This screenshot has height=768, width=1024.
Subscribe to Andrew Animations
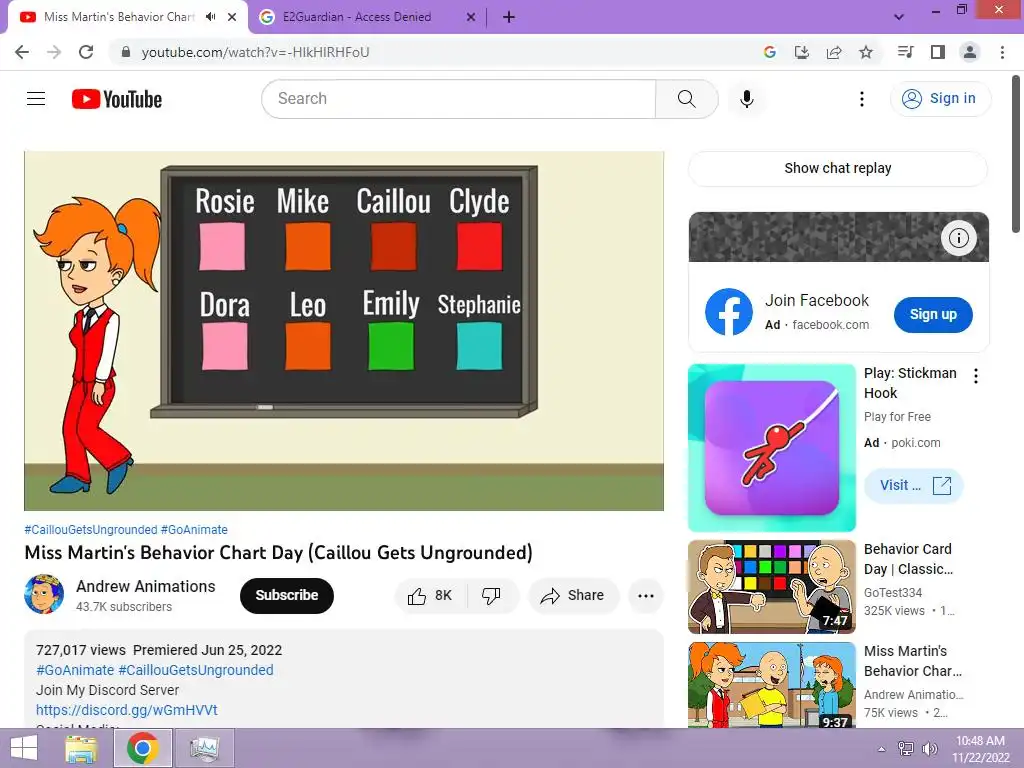click(287, 595)
